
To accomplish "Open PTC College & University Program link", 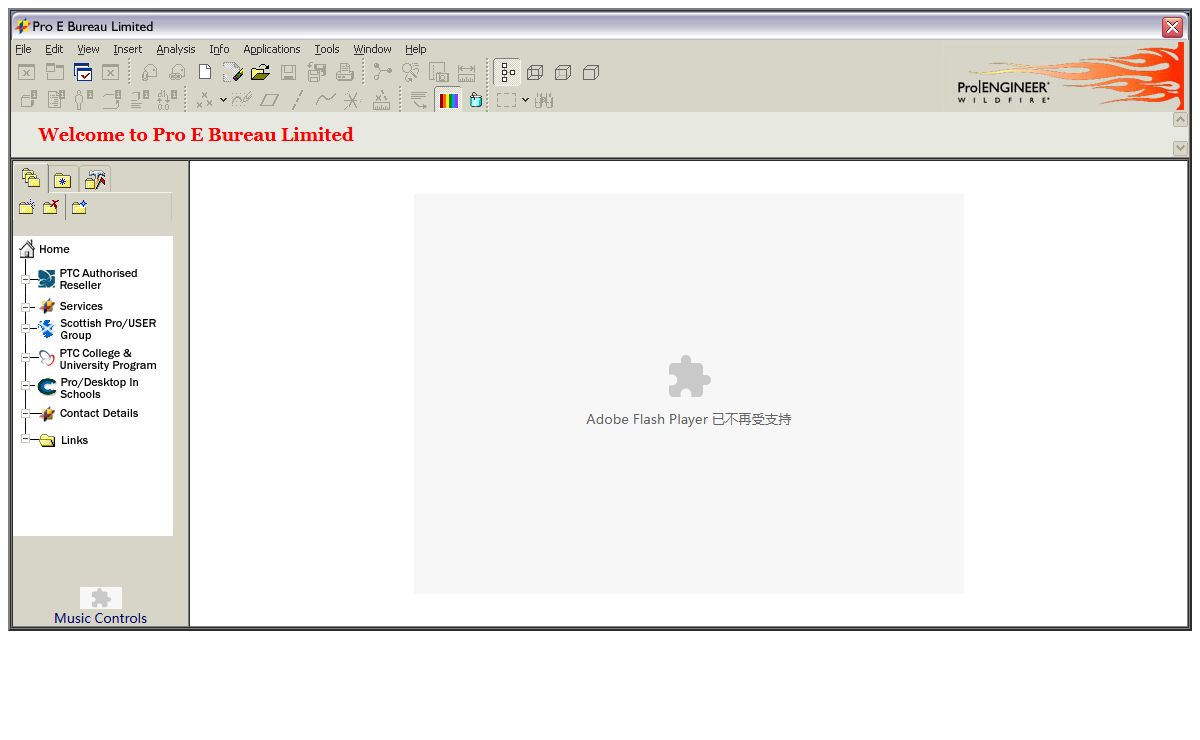I will [x=108, y=359].
